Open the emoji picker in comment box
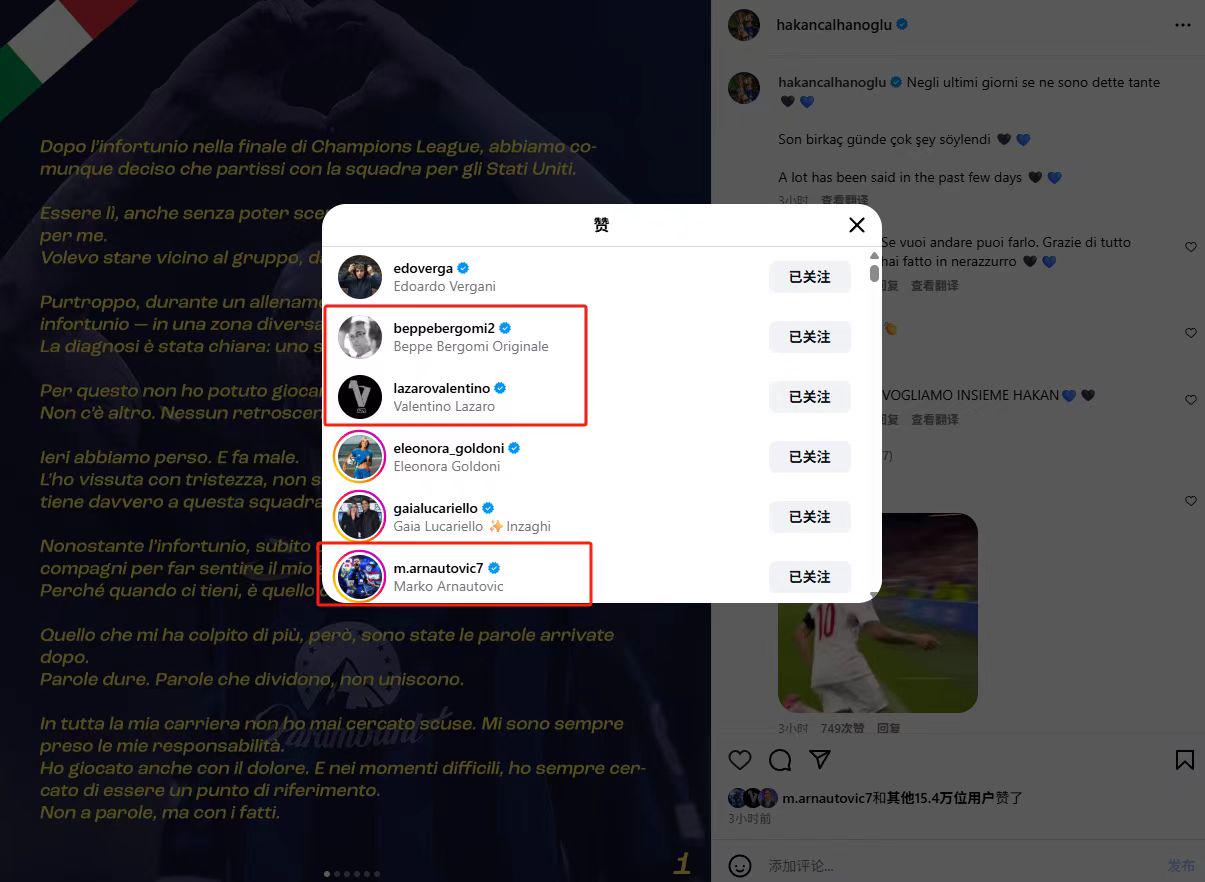The image size is (1205, 882). pos(740,865)
